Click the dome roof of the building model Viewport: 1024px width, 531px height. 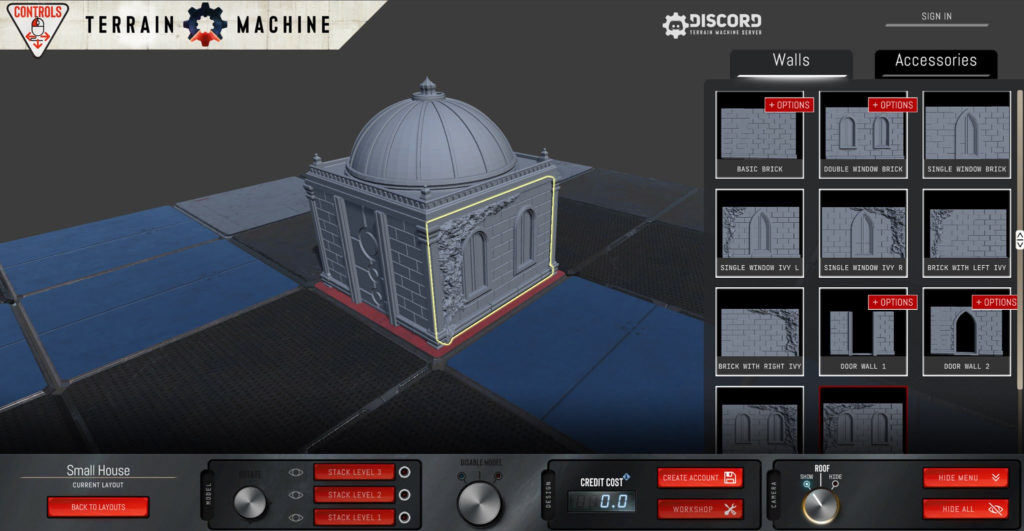(431, 140)
